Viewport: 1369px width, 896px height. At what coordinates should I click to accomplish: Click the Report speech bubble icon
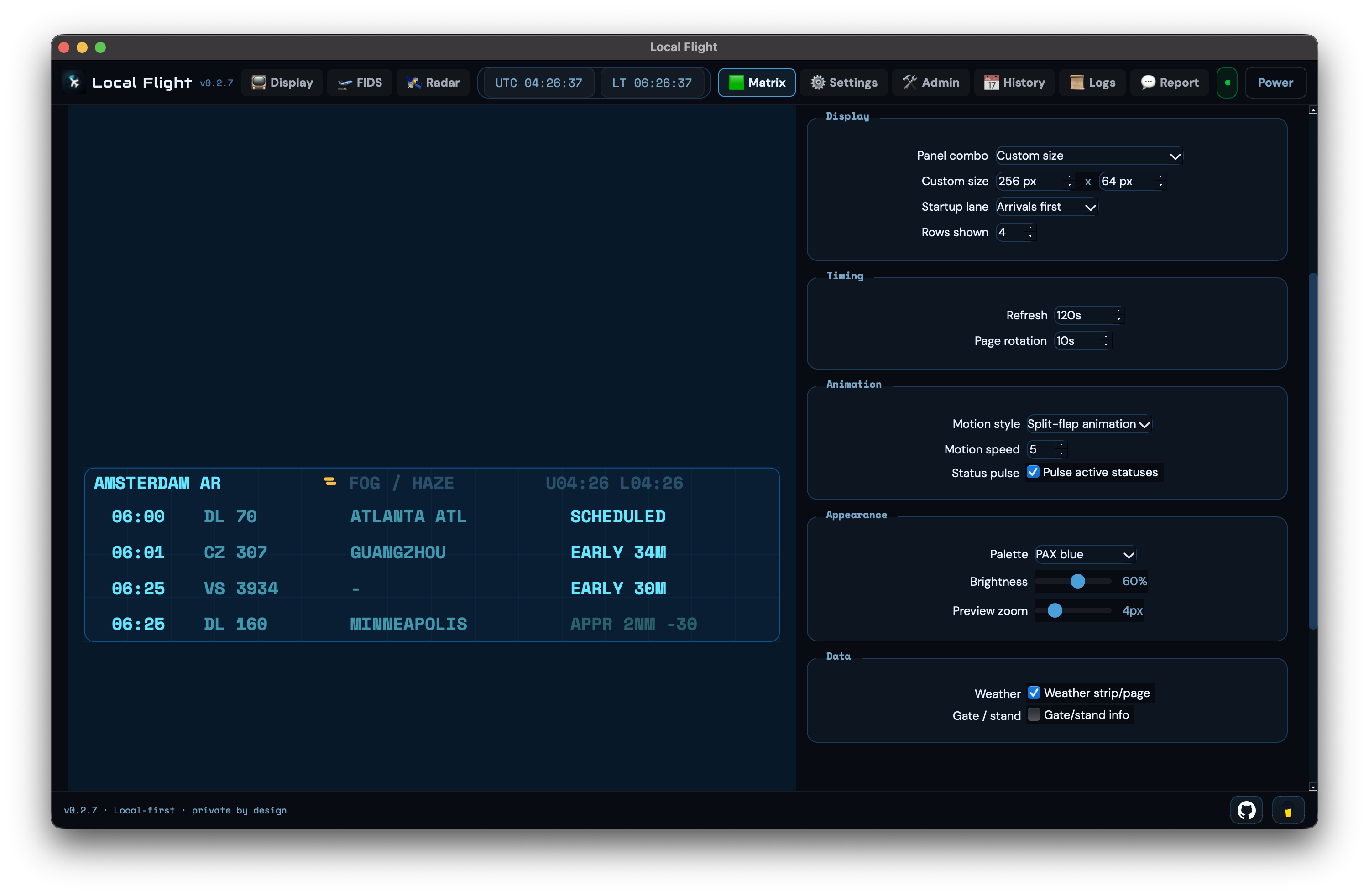(1148, 82)
